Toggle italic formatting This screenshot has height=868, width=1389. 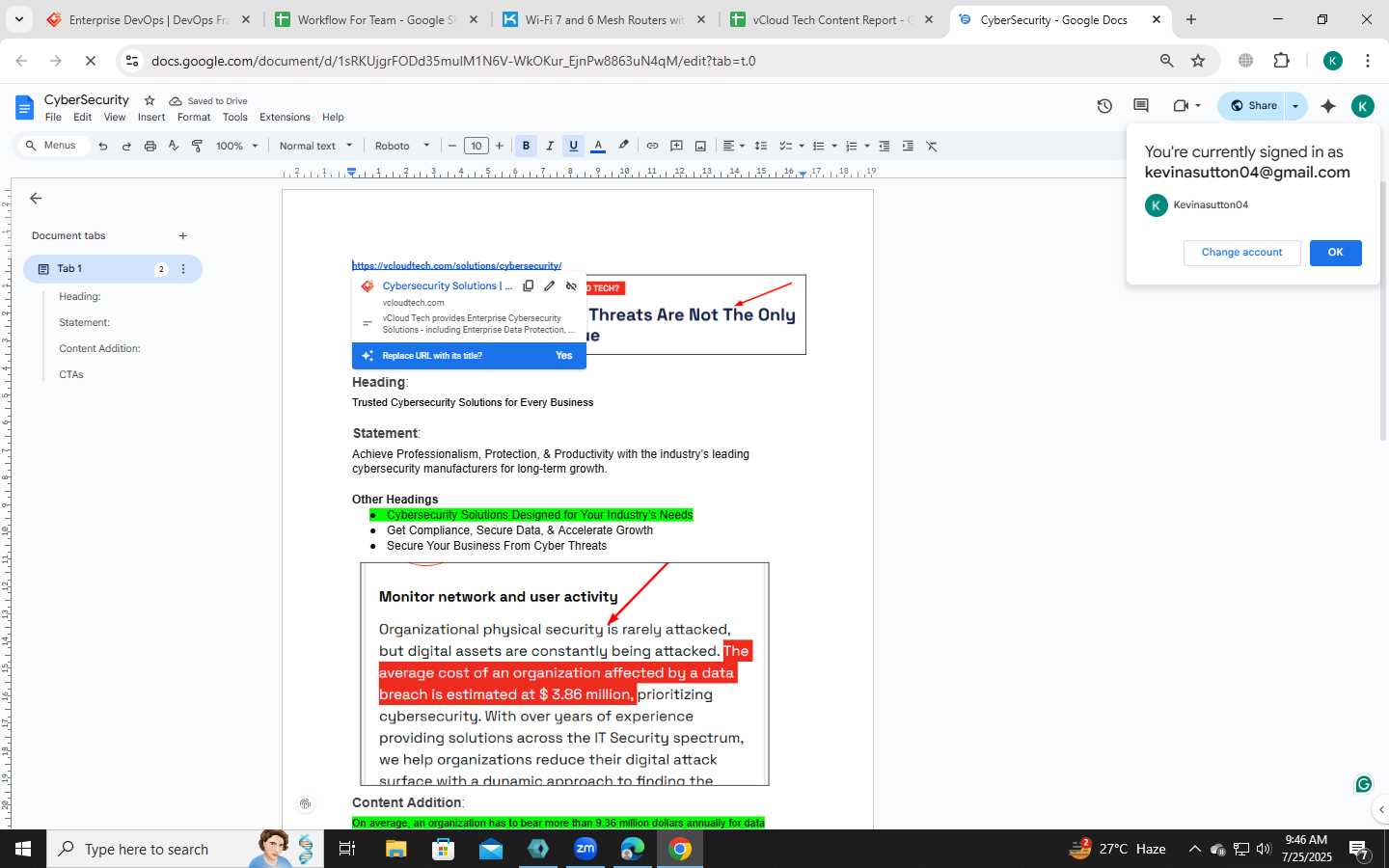tap(550, 146)
